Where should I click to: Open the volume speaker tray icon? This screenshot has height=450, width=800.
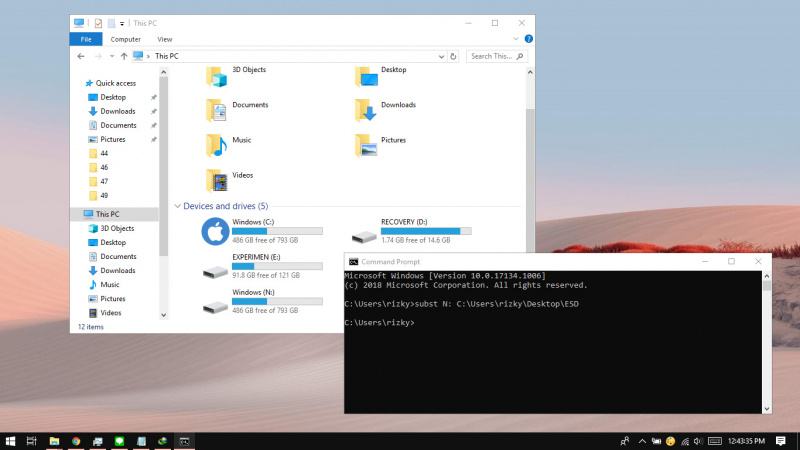click(x=698, y=441)
